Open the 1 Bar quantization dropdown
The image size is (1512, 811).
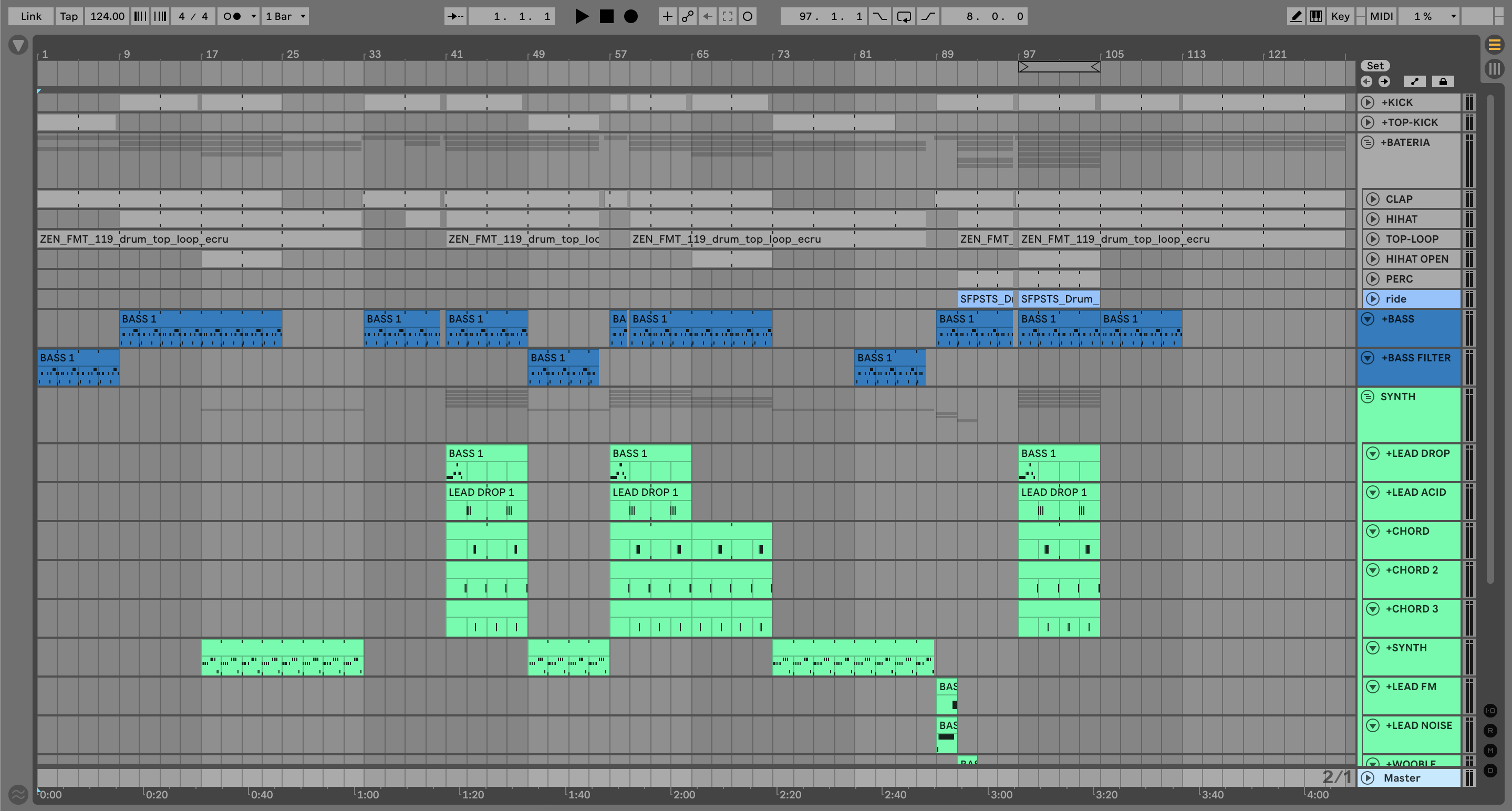pos(285,16)
